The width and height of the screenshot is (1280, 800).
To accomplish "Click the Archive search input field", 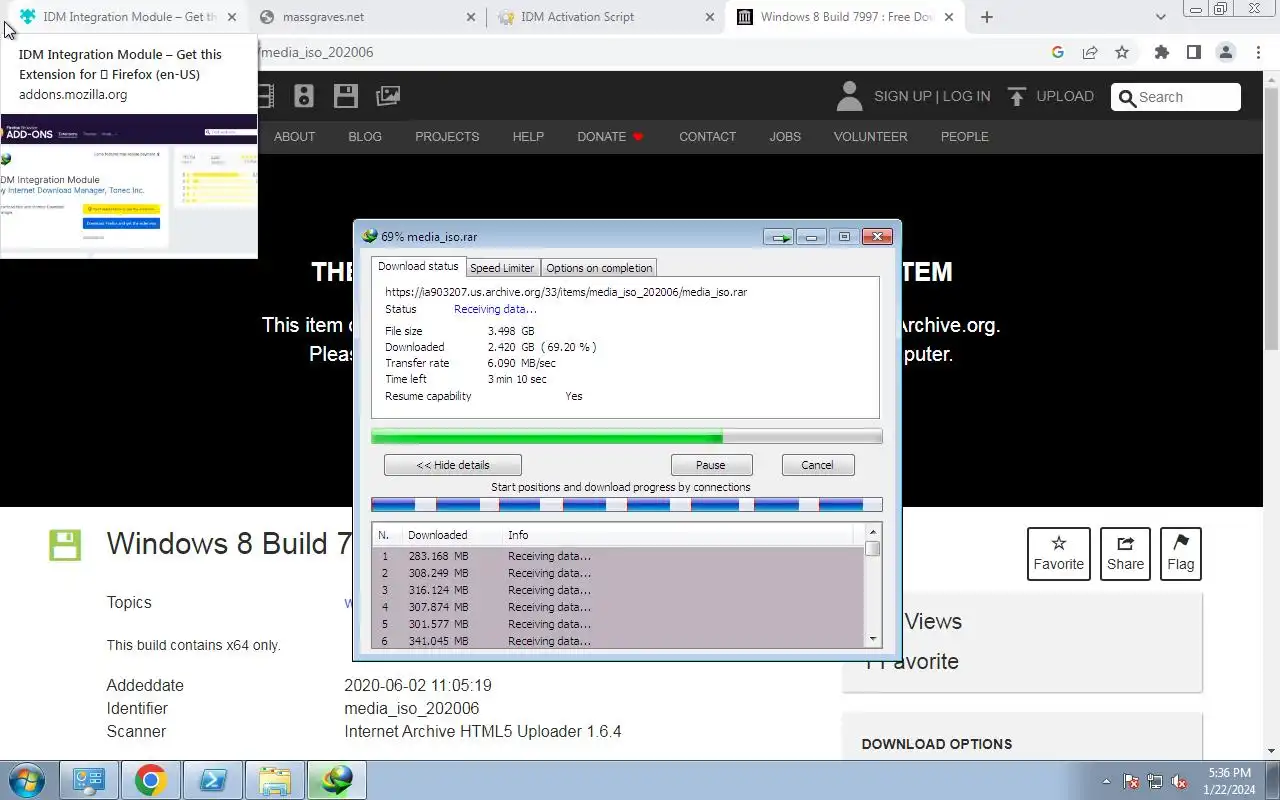I will point(1176,97).
